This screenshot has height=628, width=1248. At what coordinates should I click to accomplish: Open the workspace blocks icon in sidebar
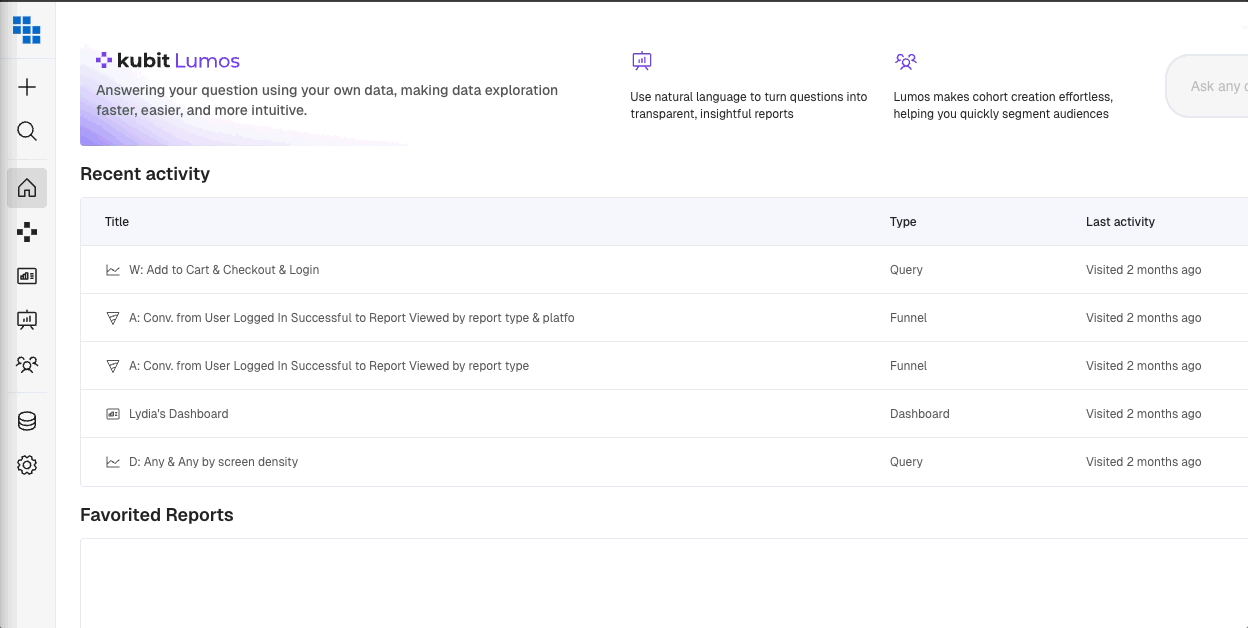pyautogui.click(x=27, y=233)
